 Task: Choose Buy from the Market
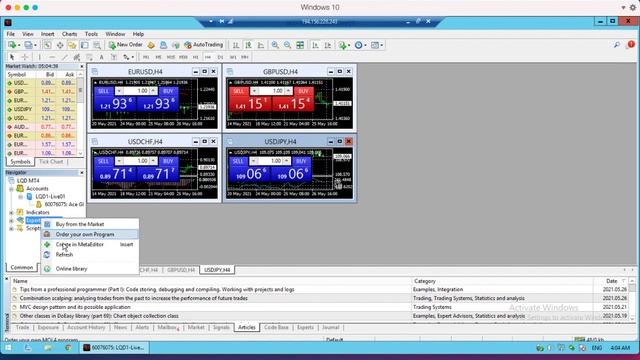click(x=90, y=224)
